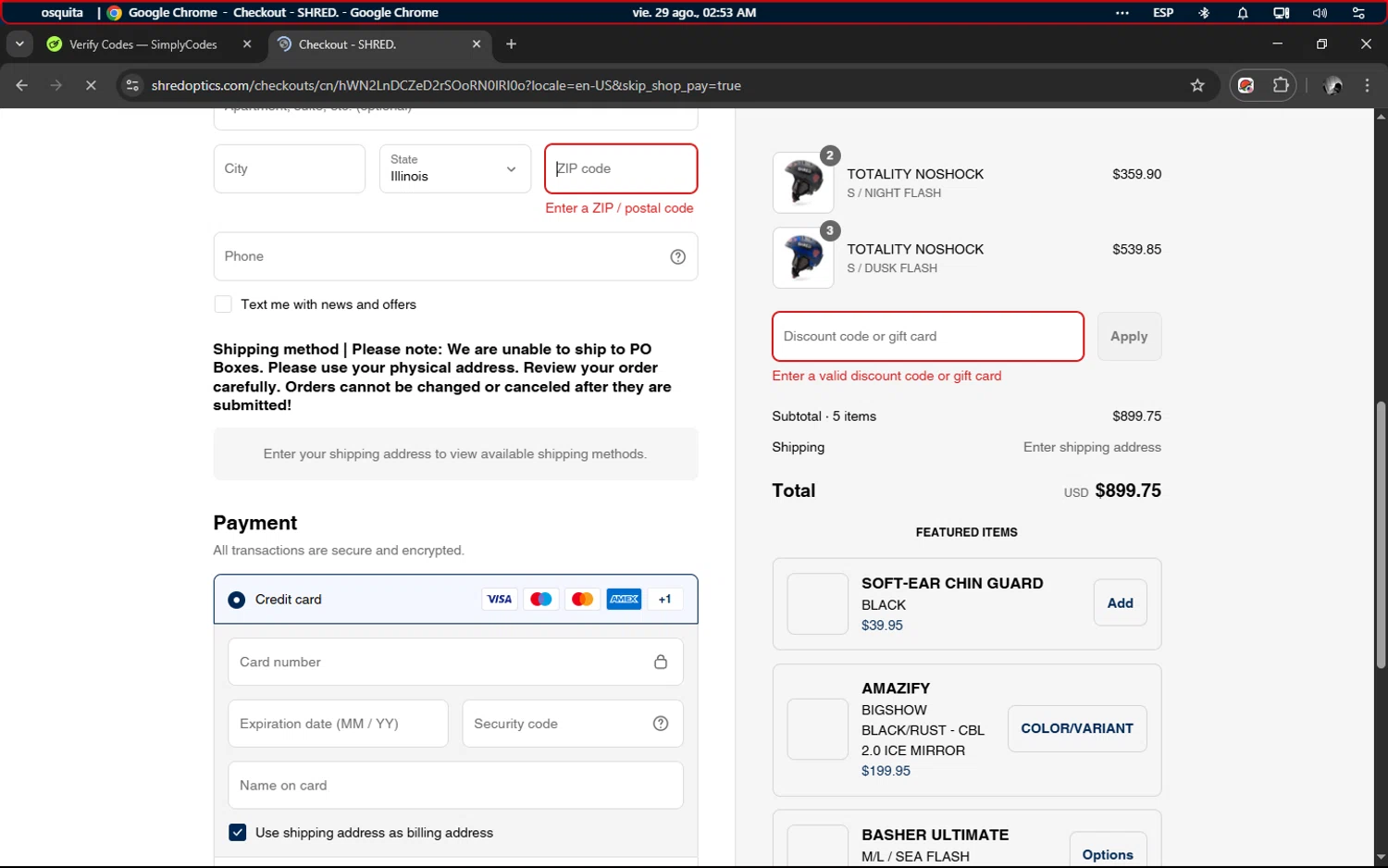Close the Verify Codes SimplyCodes tab
The height and width of the screenshot is (868, 1388).
(247, 43)
